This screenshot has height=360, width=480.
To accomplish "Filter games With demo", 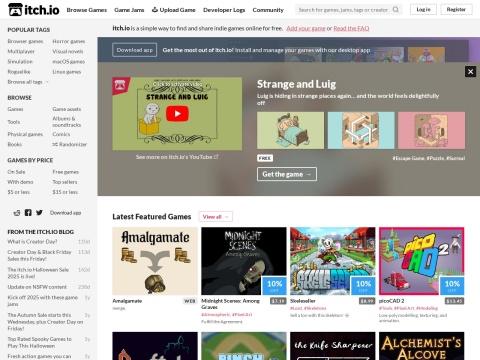I will pyautogui.click(x=20, y=182).
